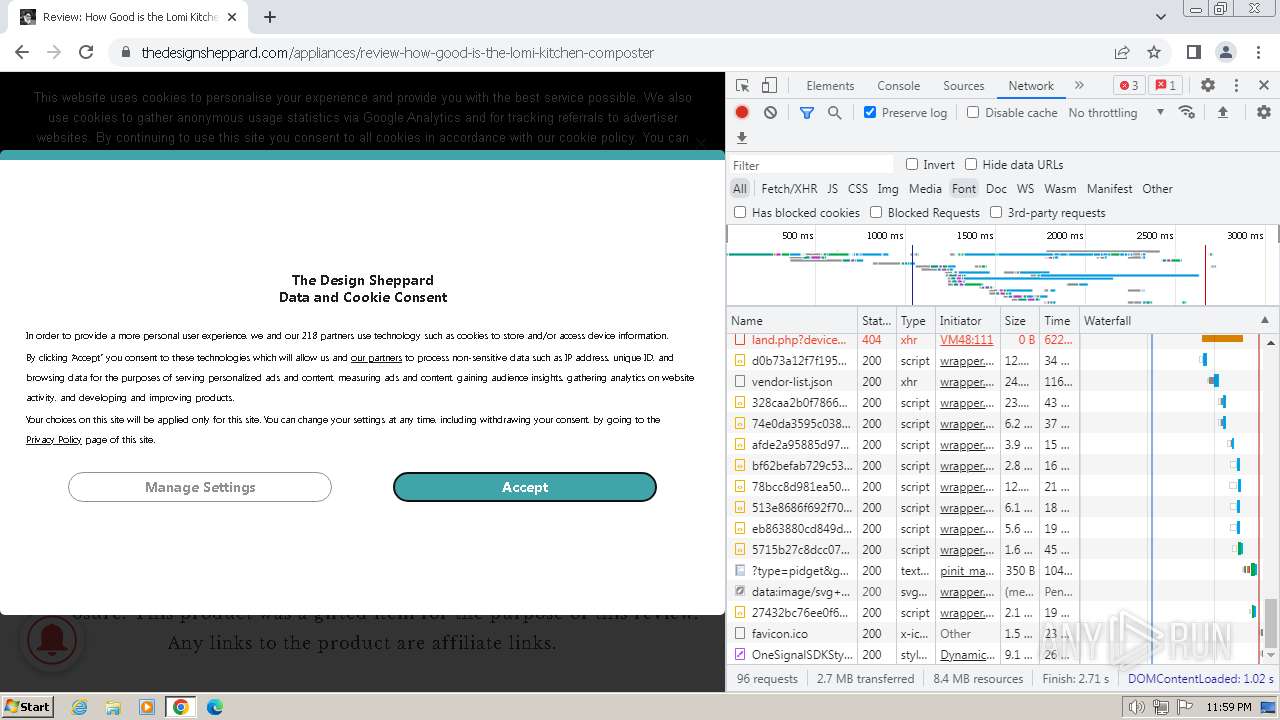This screenshot has height=720, width=1280.
Task: Filter requests by CSS type
Action: tap(858, 189)
